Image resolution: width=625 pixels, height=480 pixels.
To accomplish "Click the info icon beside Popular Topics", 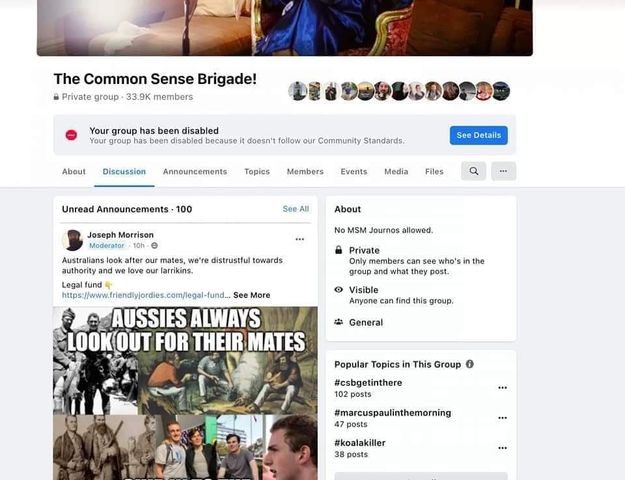I will 470,364.
